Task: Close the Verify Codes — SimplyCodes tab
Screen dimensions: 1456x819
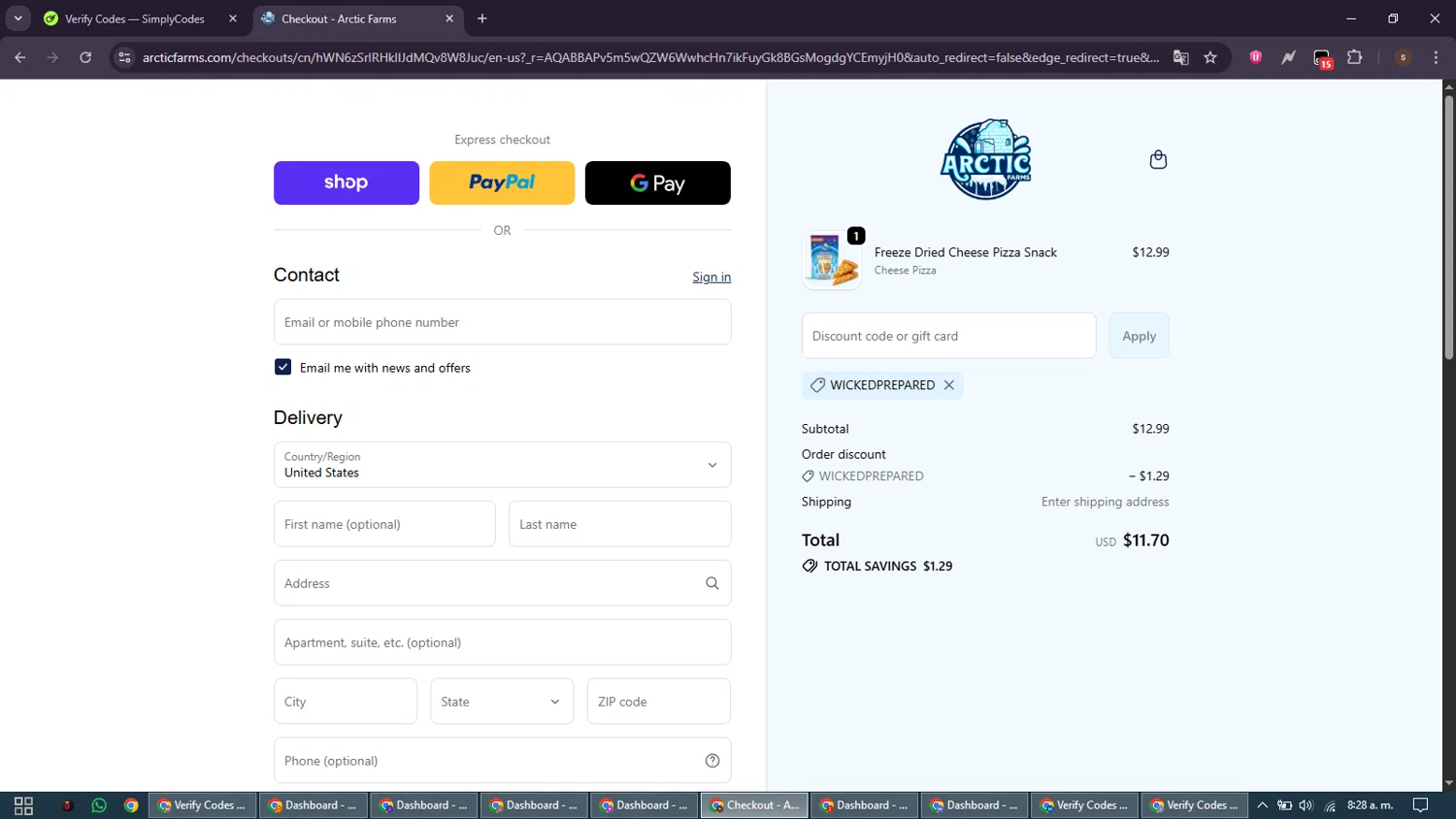Action: pos(233,18)
